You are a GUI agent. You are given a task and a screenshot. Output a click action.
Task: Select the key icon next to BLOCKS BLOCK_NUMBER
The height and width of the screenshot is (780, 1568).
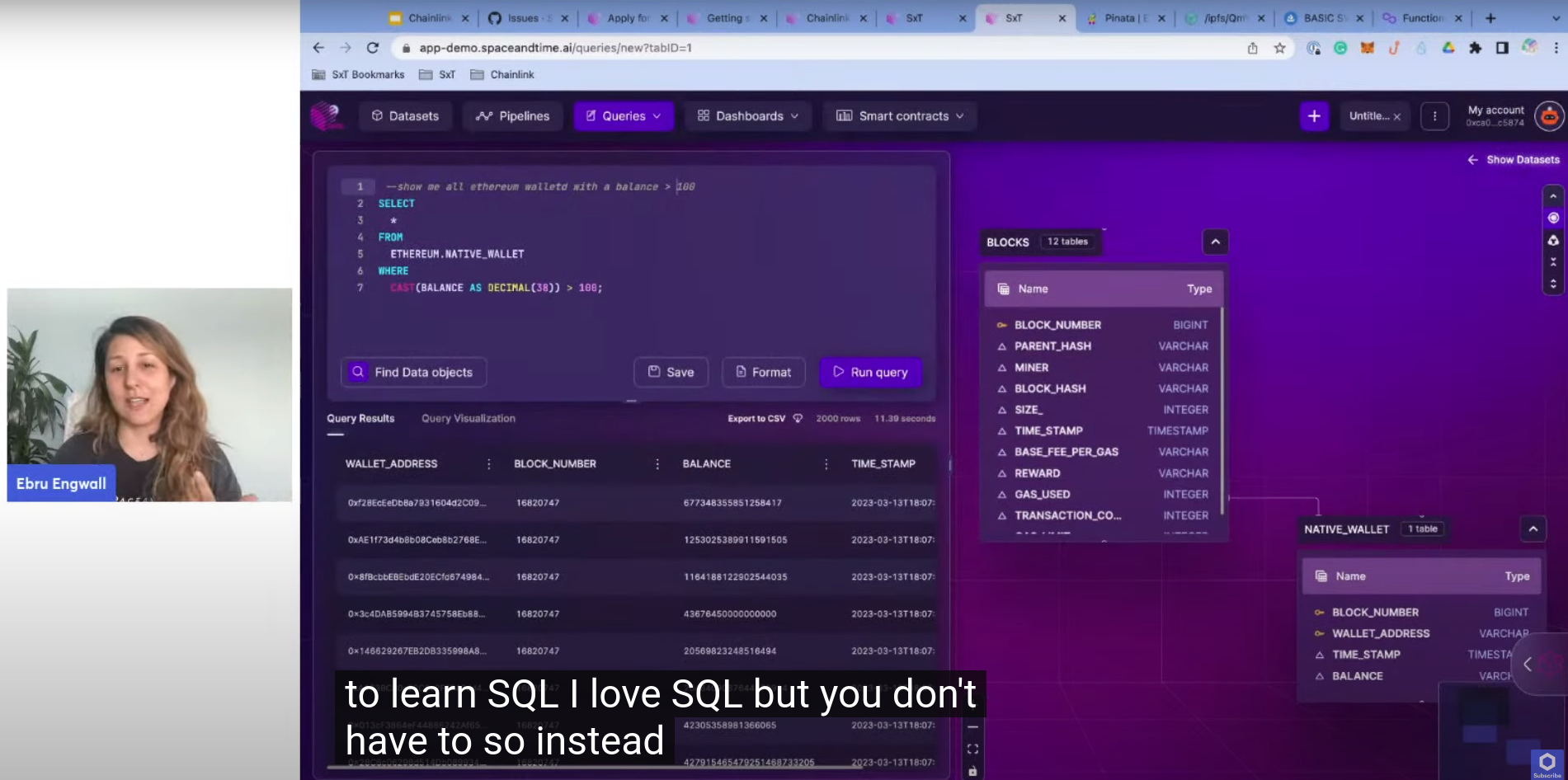click(1001, 325)
